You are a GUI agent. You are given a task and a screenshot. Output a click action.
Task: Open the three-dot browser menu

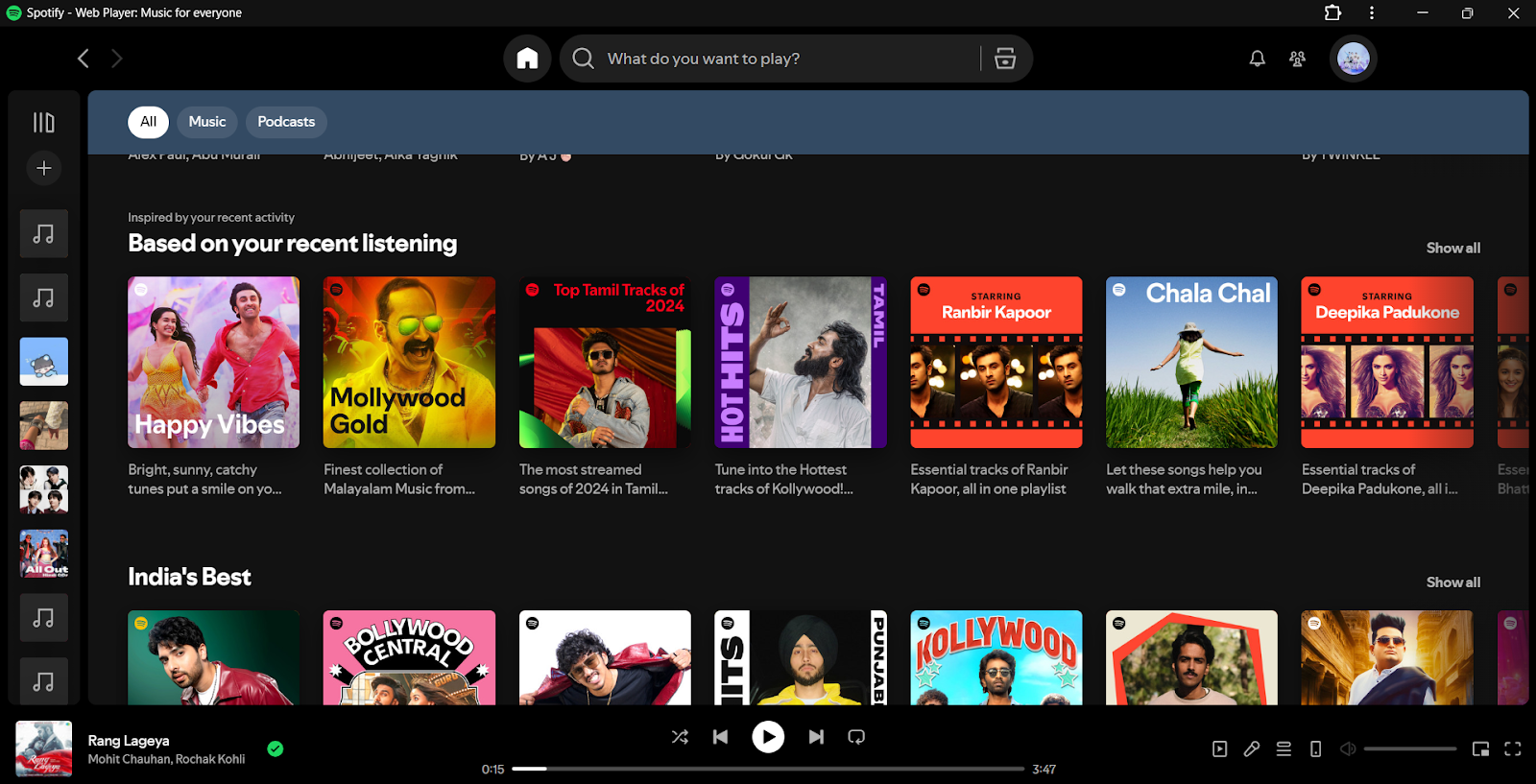(1372, 13)
